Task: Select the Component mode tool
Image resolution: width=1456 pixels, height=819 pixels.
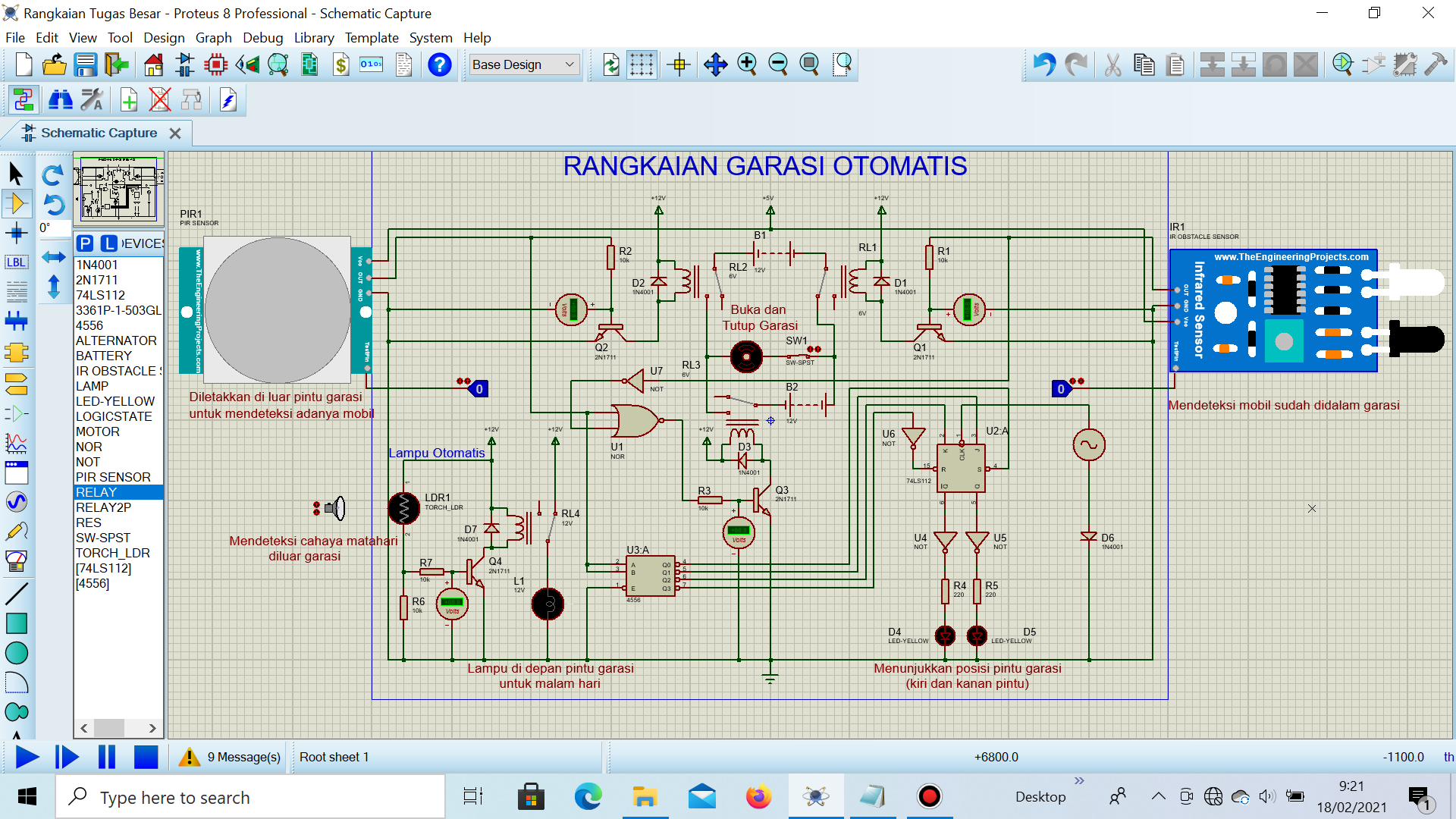Action: [17, 203]
